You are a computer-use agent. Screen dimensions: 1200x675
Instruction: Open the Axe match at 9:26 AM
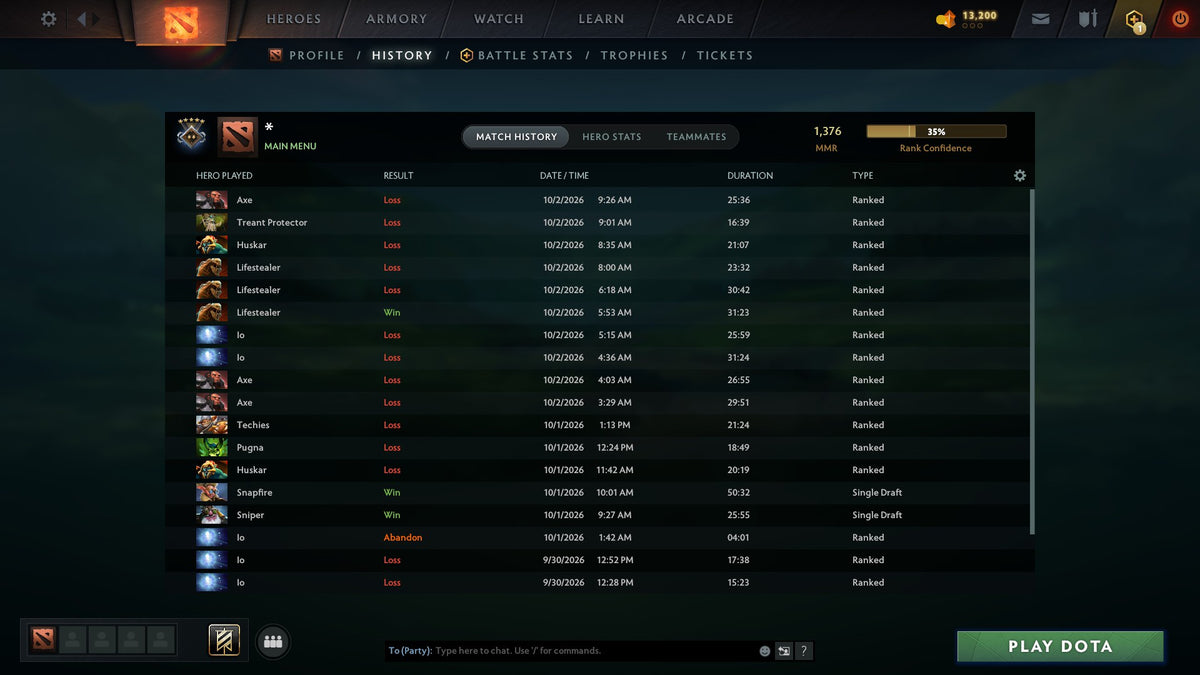coord(597,200)
